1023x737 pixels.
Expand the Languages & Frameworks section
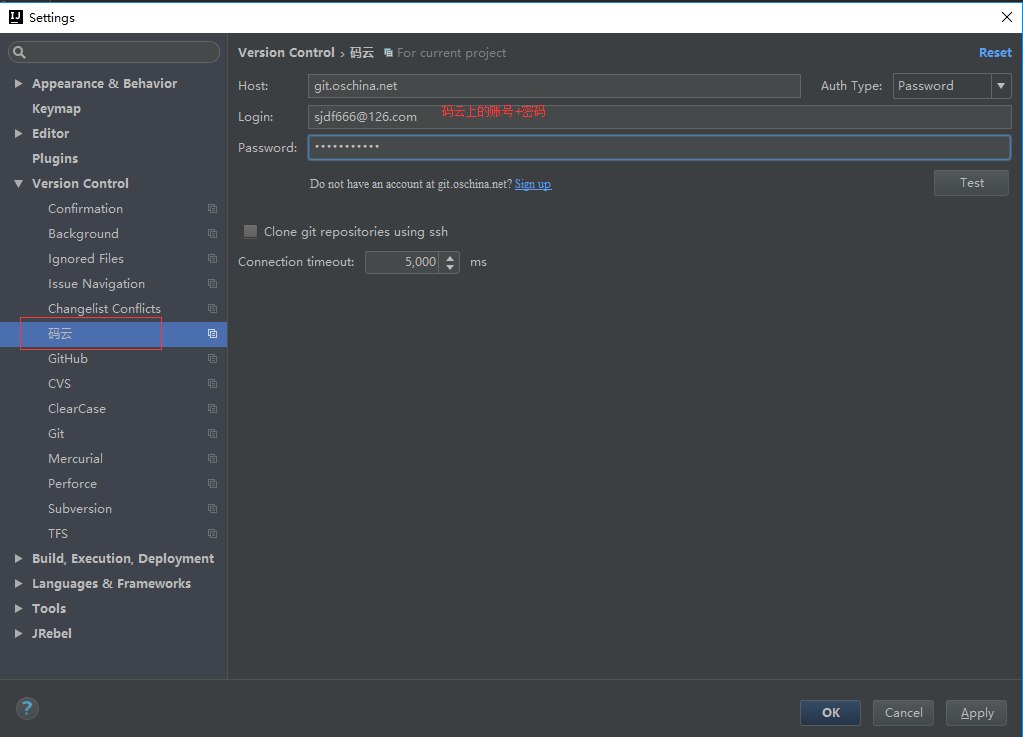pyautogui.click(x=18, y=583)
